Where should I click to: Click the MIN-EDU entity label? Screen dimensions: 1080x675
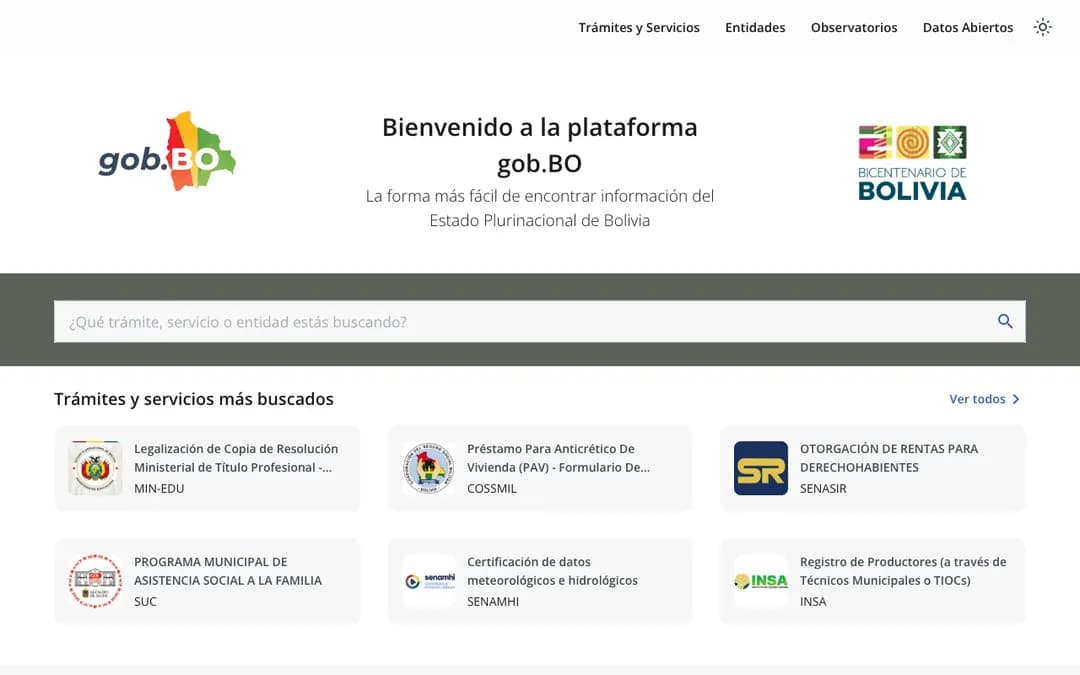[x=159, y=488]
